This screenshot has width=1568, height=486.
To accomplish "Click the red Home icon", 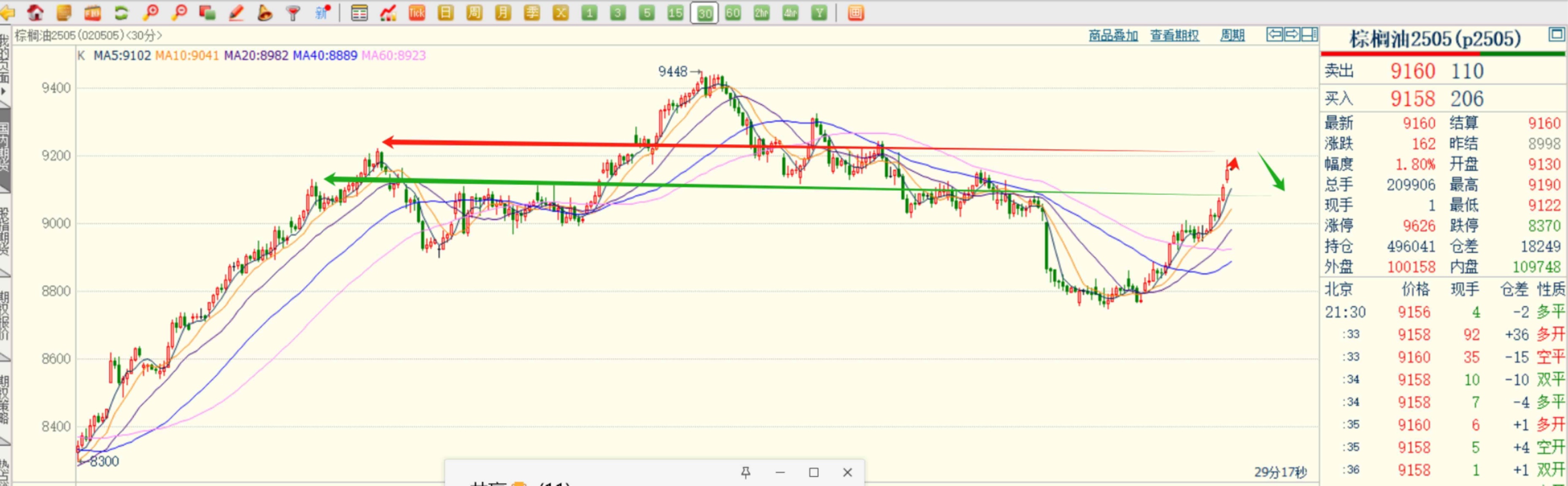I will point(35,12).
